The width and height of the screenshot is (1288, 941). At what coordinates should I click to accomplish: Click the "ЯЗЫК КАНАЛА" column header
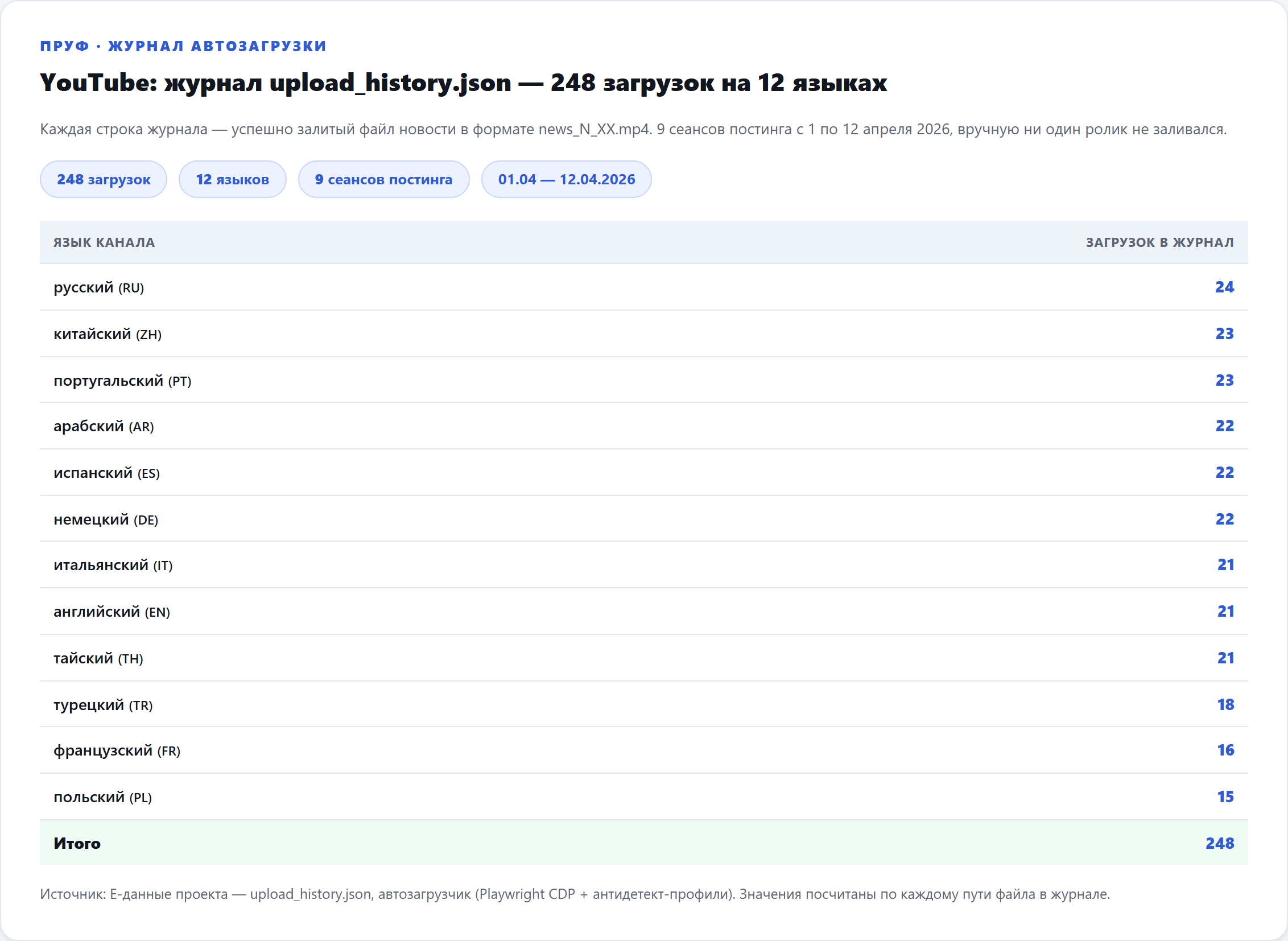[104, 243]
